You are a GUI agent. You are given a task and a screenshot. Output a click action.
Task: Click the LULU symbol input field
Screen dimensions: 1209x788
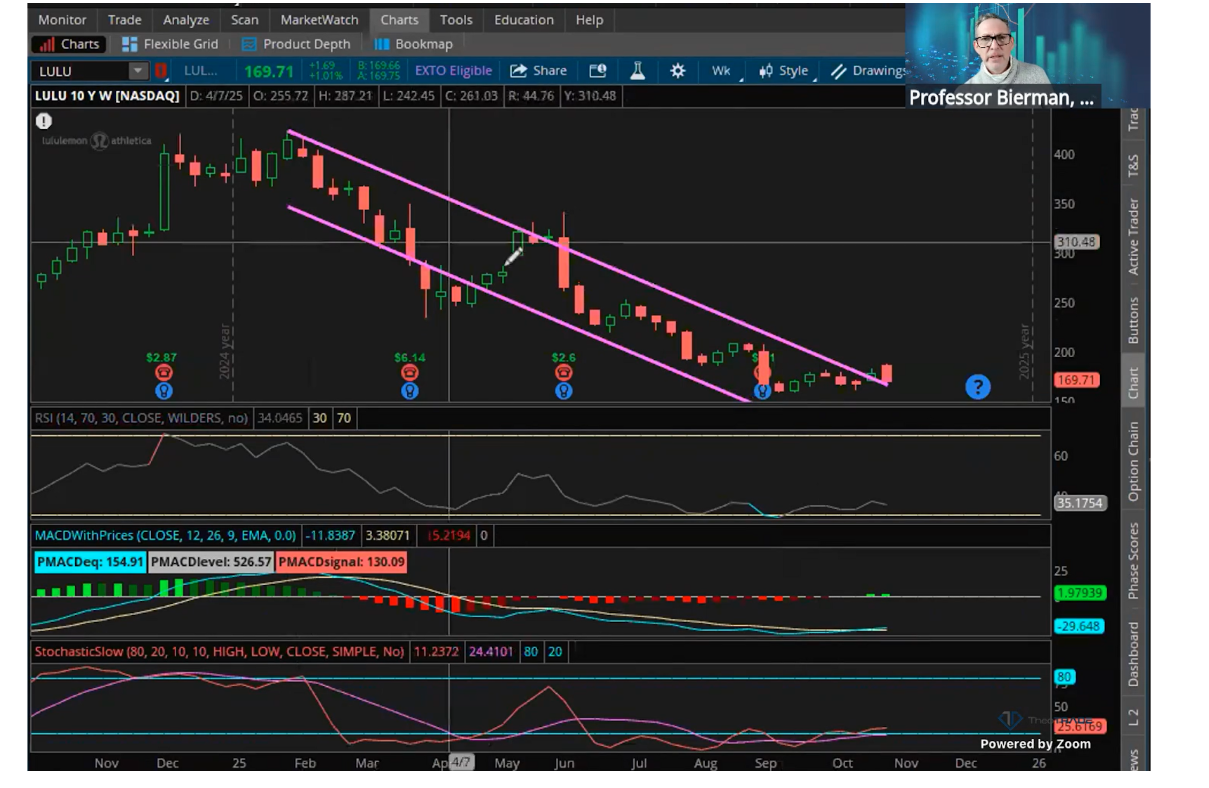pos(80,71)
